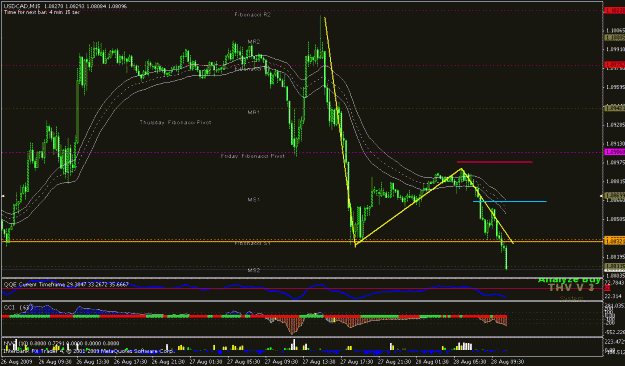Click the 'Thursday Fibonacci Pivot' label
This screenshot has height=366, width=625.
coord(175,122)
